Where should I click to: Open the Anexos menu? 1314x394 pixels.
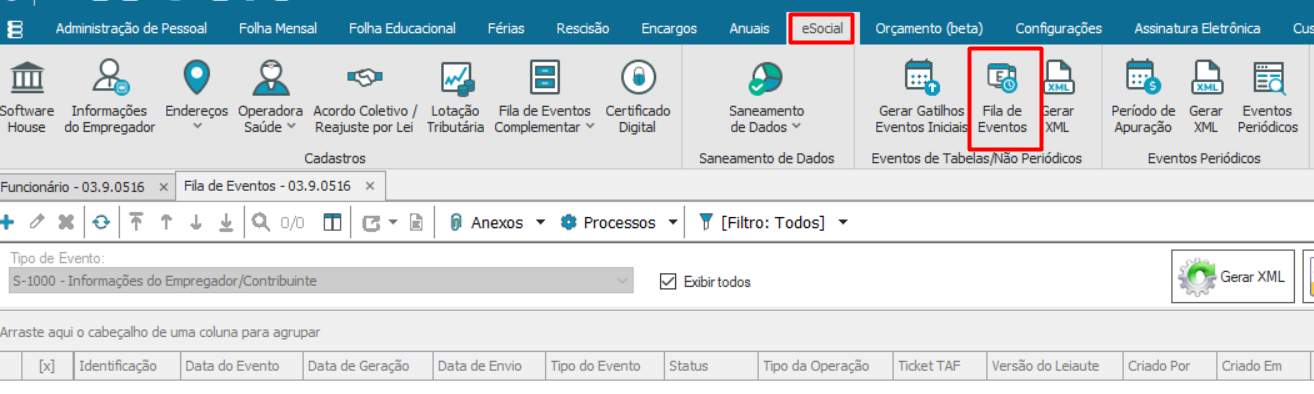(x=497, y=222)
